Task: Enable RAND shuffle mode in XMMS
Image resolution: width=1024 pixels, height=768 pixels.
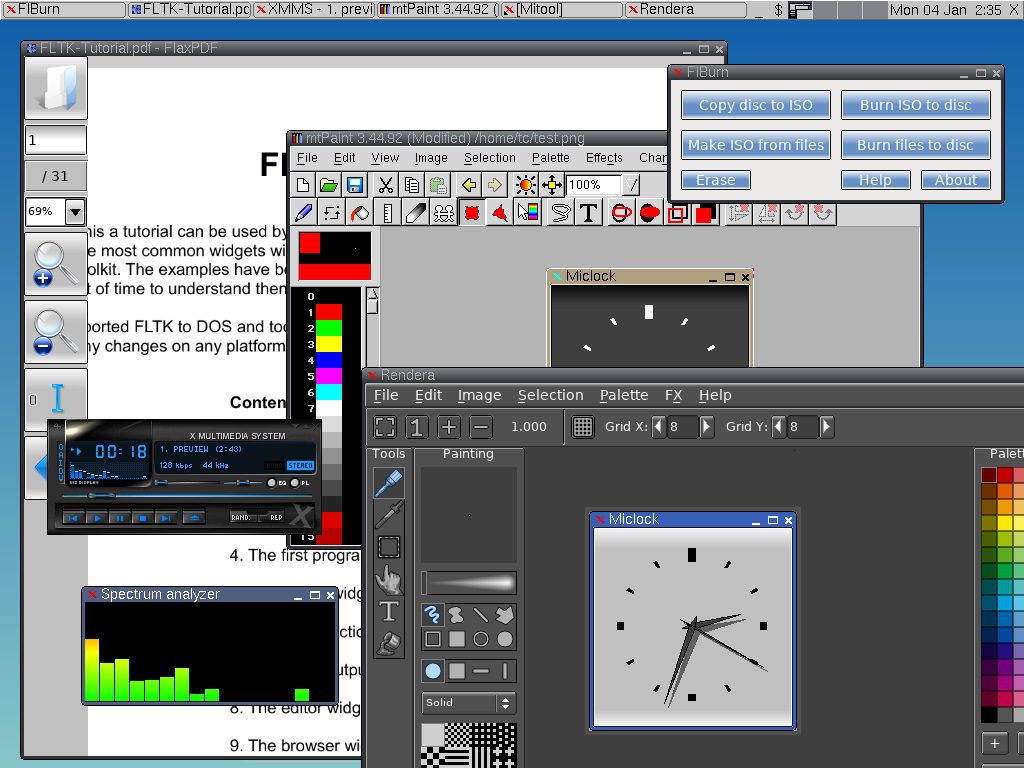Action: 241,517
